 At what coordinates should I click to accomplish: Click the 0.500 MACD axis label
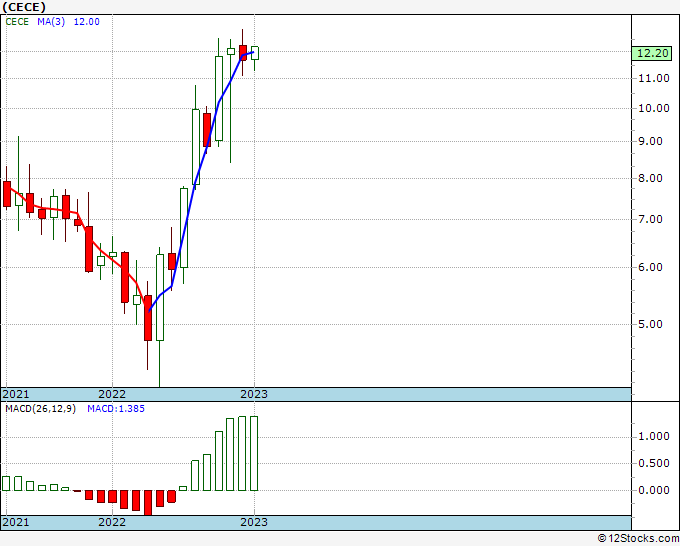(x=654, y=463)
